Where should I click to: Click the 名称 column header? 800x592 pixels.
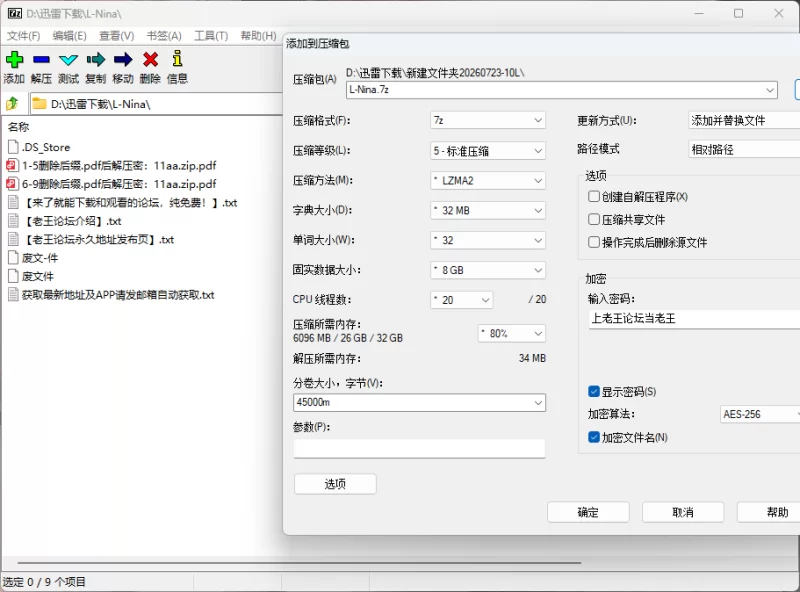point(19,127)
